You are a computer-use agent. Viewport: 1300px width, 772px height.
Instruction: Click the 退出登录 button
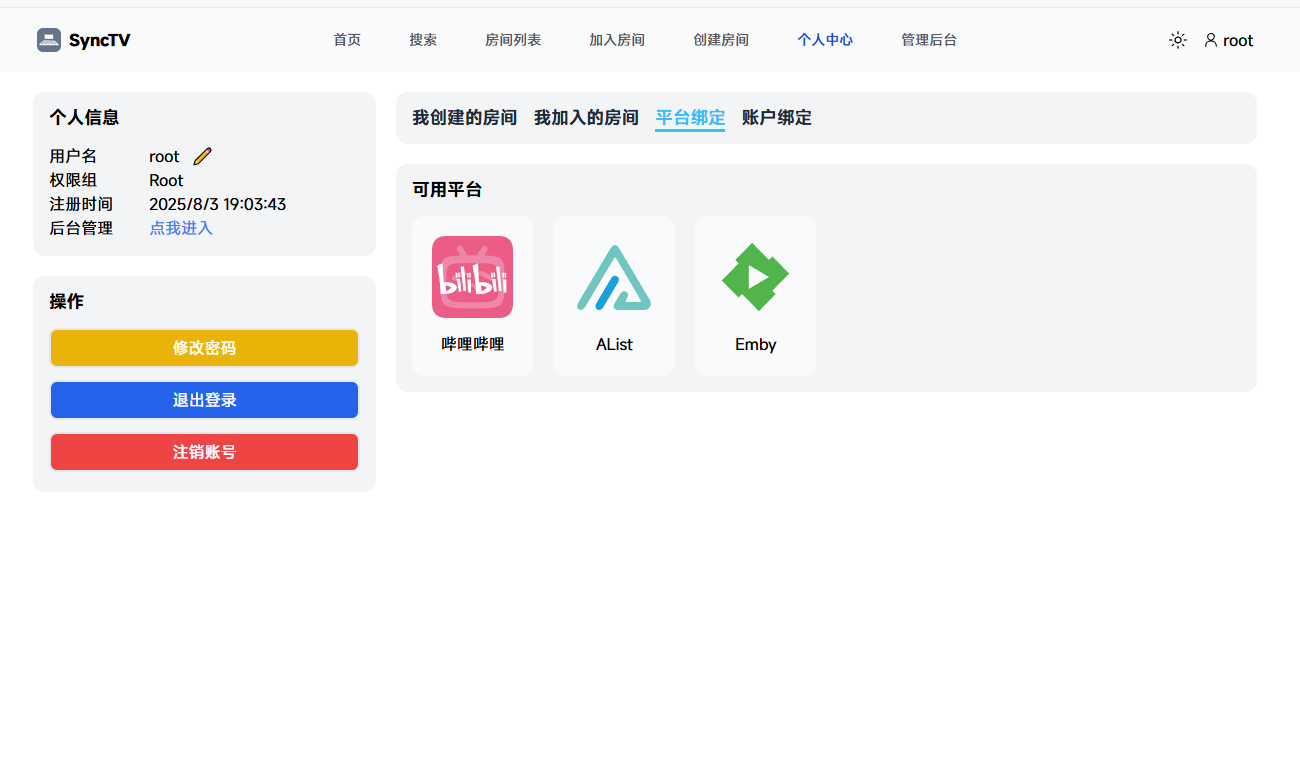click(204, 400)
